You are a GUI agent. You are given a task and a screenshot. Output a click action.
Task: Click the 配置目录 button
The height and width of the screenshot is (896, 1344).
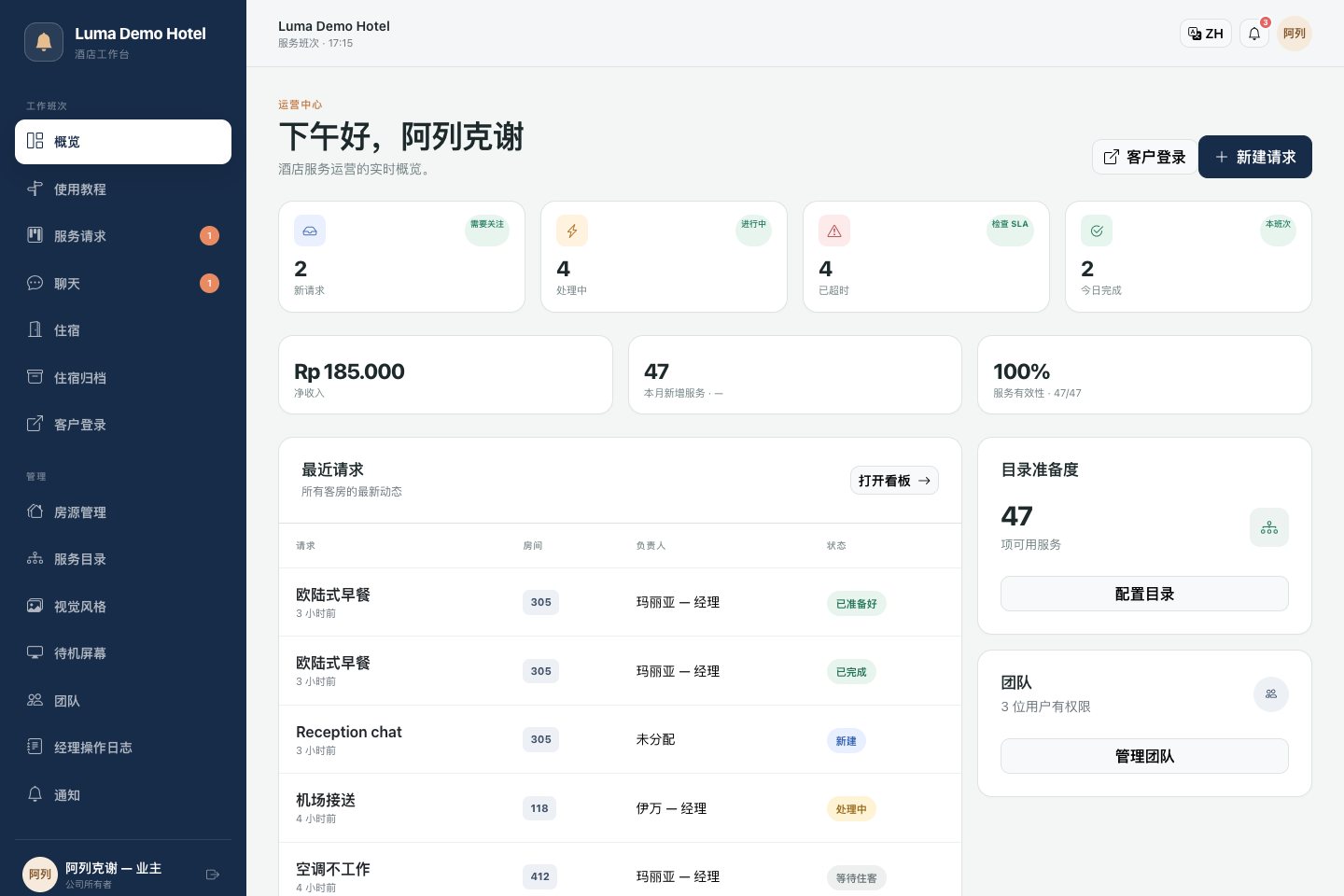pos(1144,594)
